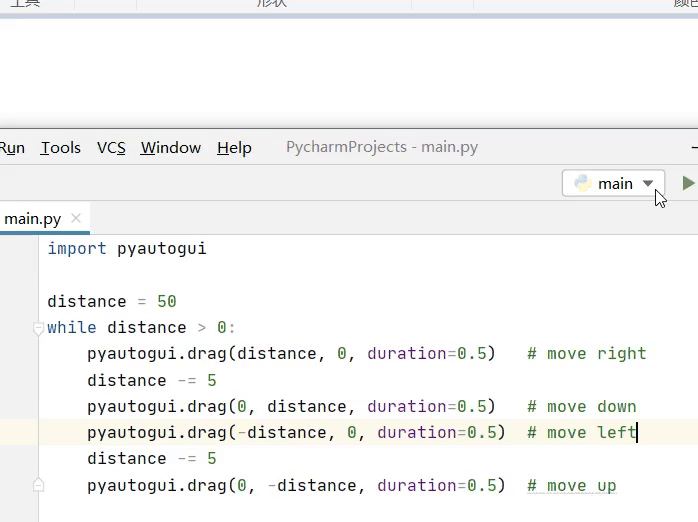This screenshot has width=698, height=522.
Task: Open the Run menu in PyCharm
Action: pyautogui.click(x=12, y=148)
